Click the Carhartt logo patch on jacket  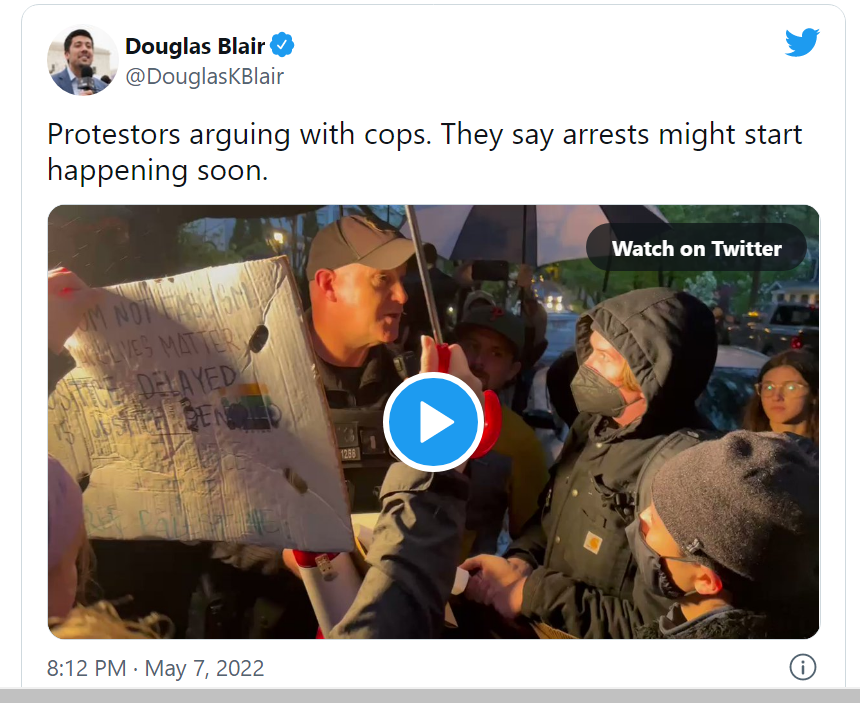[x=593, y=543]
